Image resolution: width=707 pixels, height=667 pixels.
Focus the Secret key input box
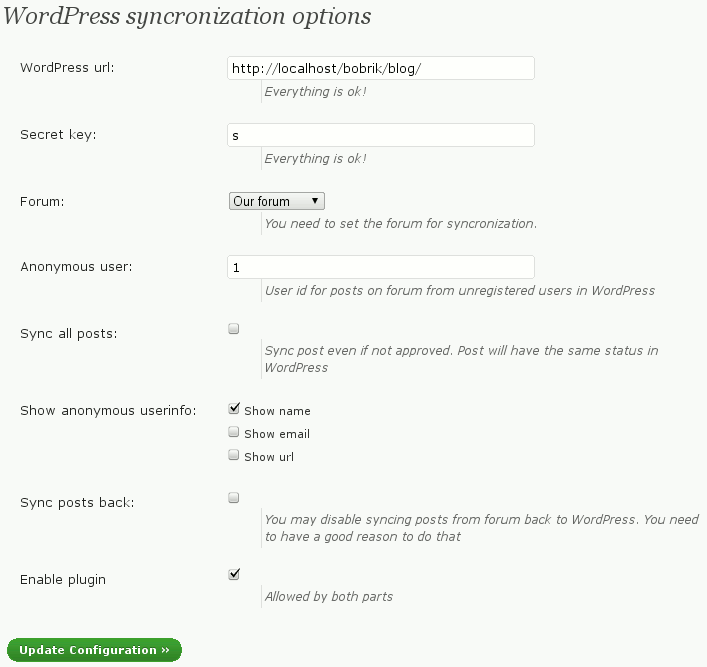(x=381, y=135)
